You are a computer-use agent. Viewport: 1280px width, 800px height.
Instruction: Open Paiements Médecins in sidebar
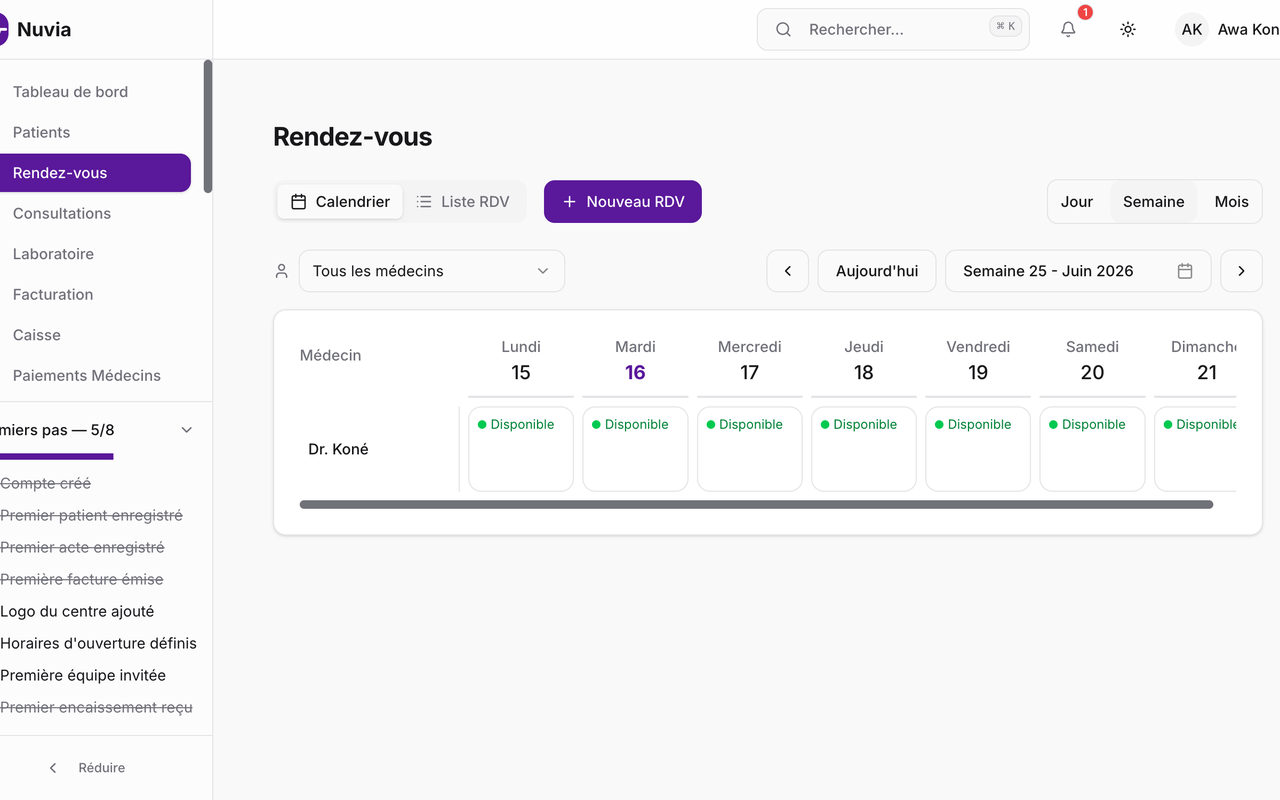pos(95,376)
